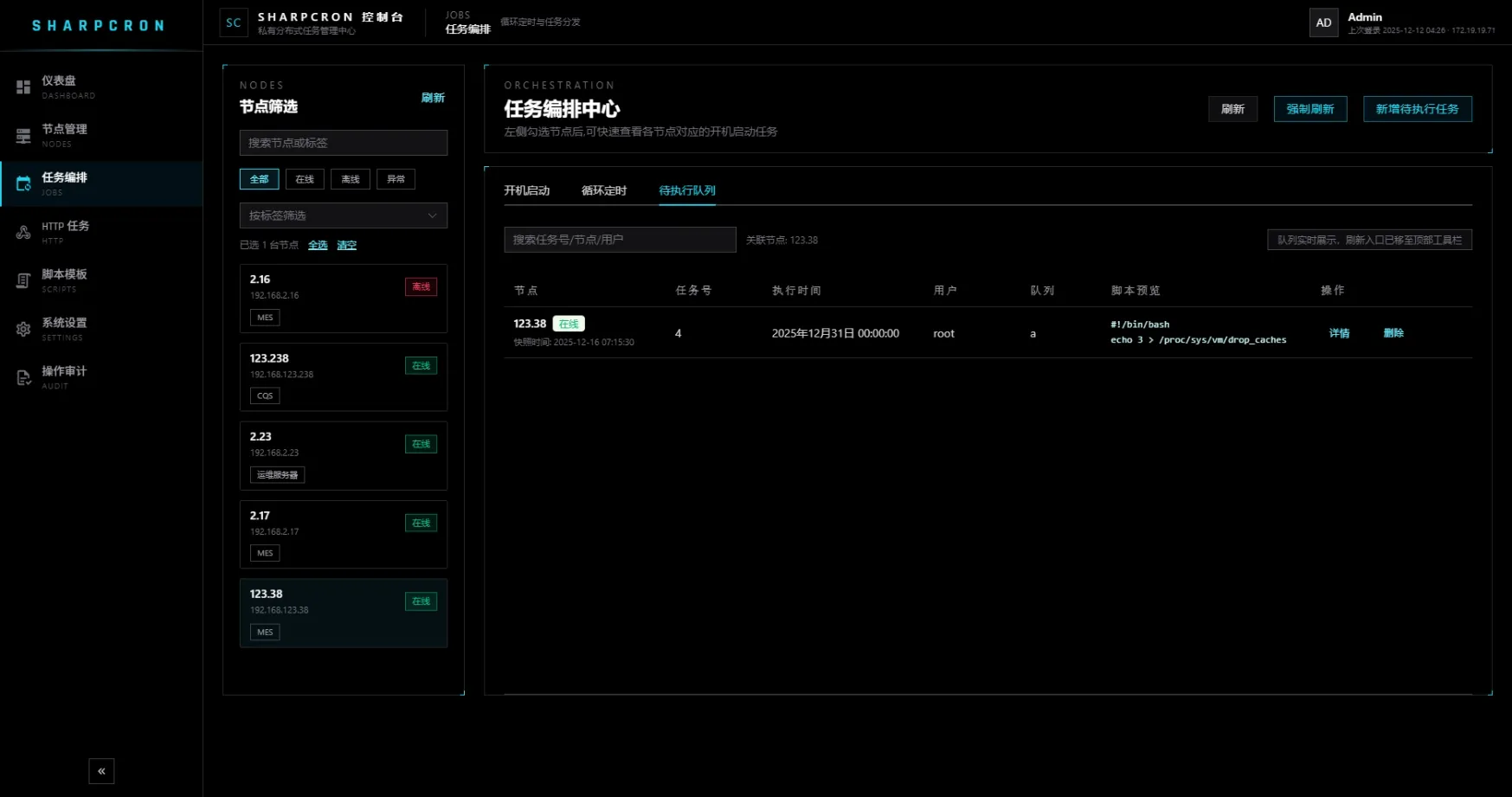The width and height of the screenshot is (1512, 797).
Task: Click the 新增待执行任务 button
Action: [1417, 109]
